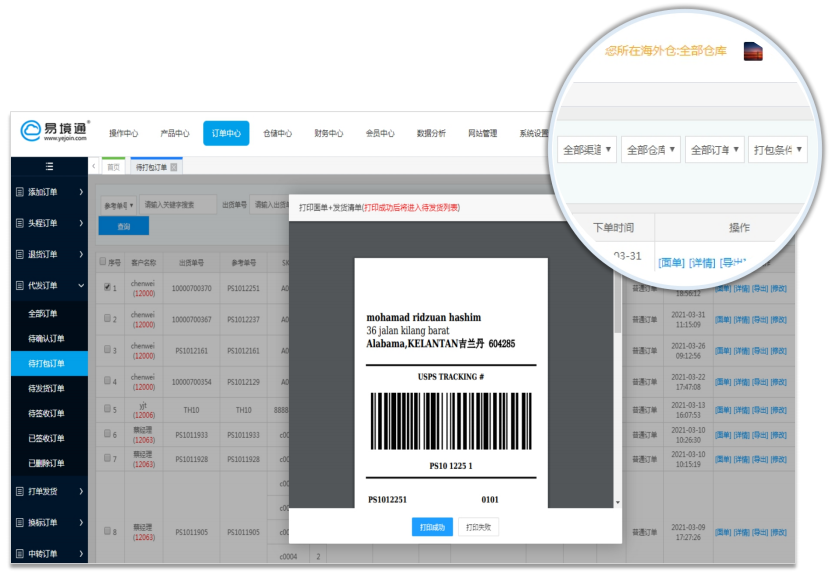
Task: Check the row 5 checkbox for yjt
Action: click(x=107, y=409)
